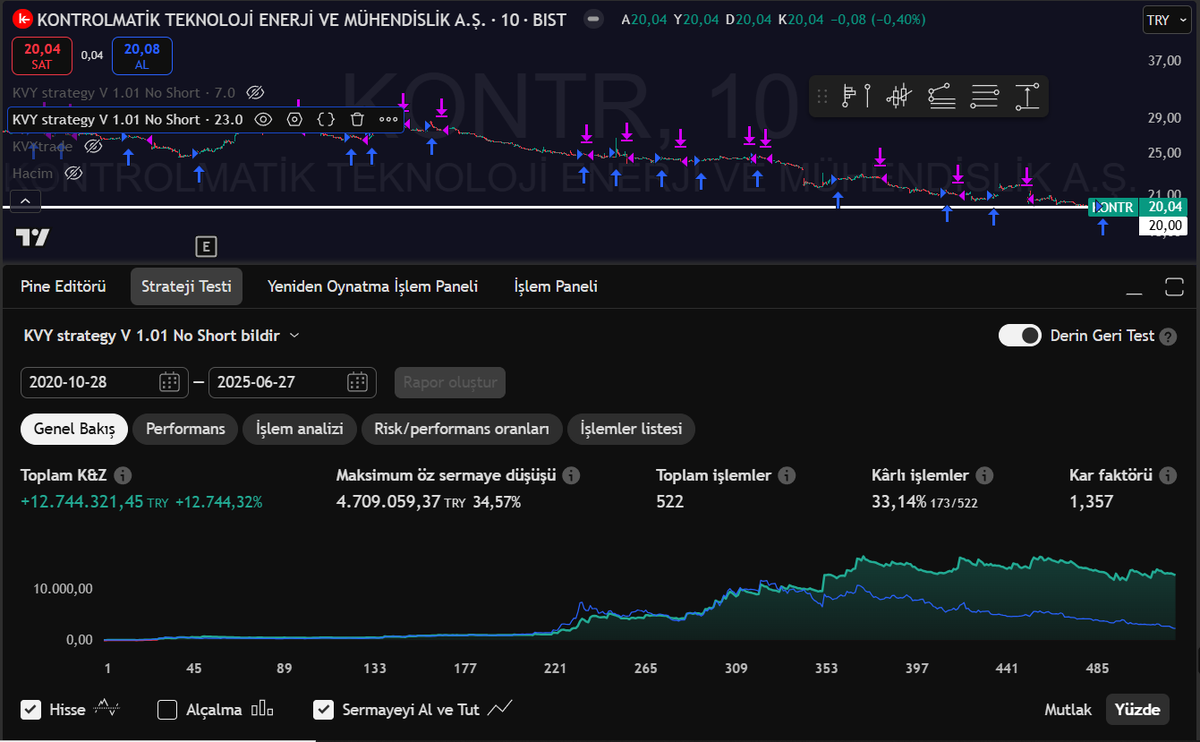Click the white 20,00 price line label

[x=1163, y=226]
